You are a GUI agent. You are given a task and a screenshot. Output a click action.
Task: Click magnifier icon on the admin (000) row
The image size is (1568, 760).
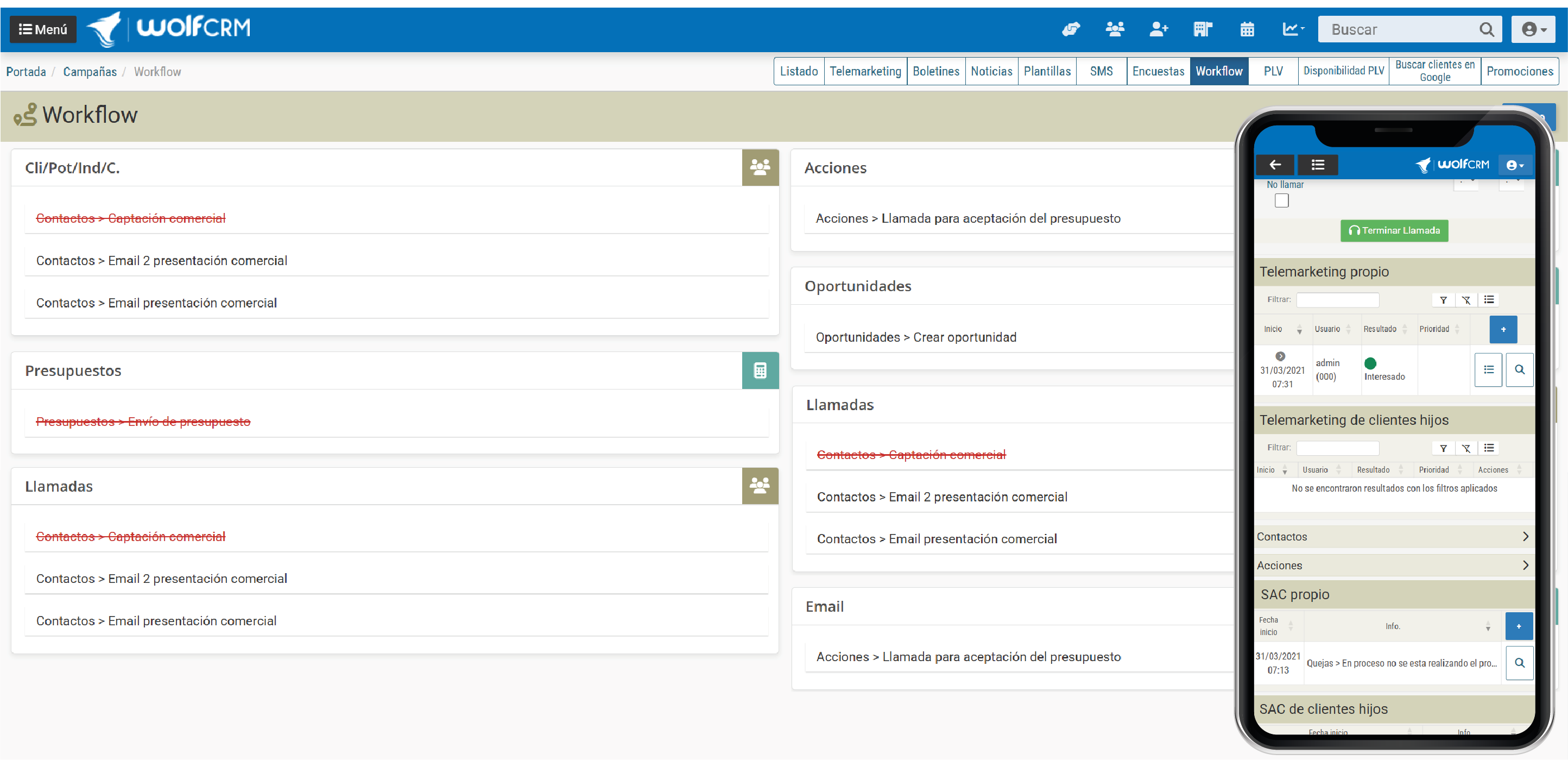(1519, 369)
